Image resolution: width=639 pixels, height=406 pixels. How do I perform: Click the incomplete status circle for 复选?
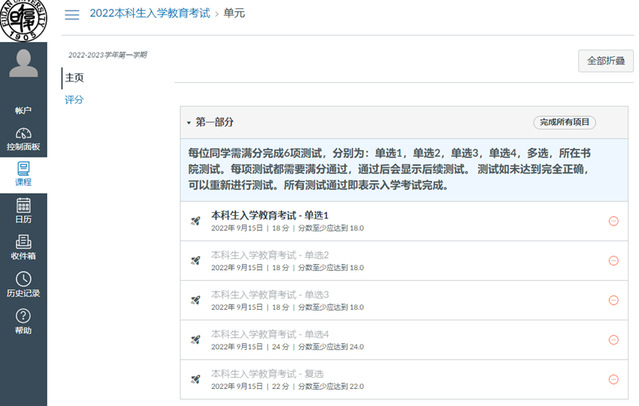coord(613,379)
